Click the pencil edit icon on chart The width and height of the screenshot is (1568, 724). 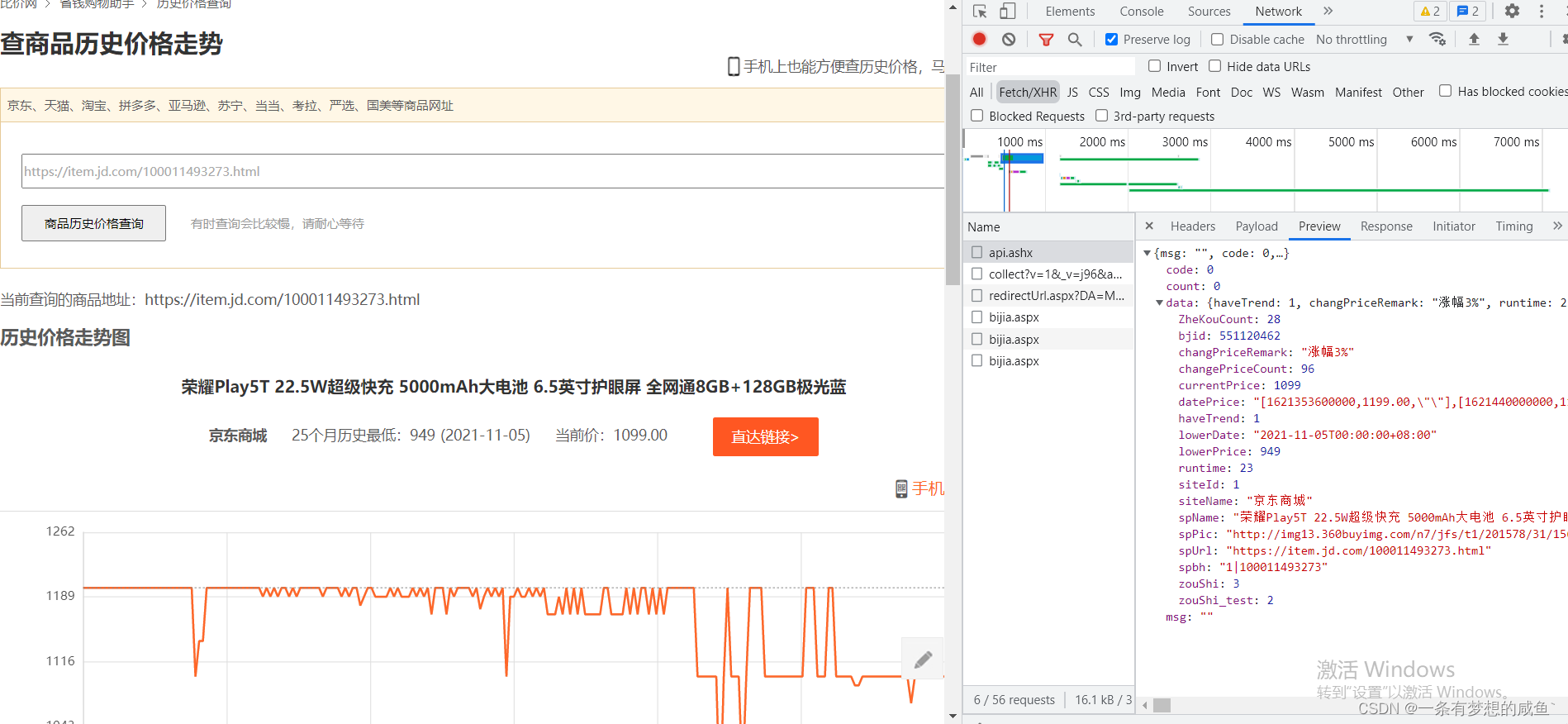[923, 659]
